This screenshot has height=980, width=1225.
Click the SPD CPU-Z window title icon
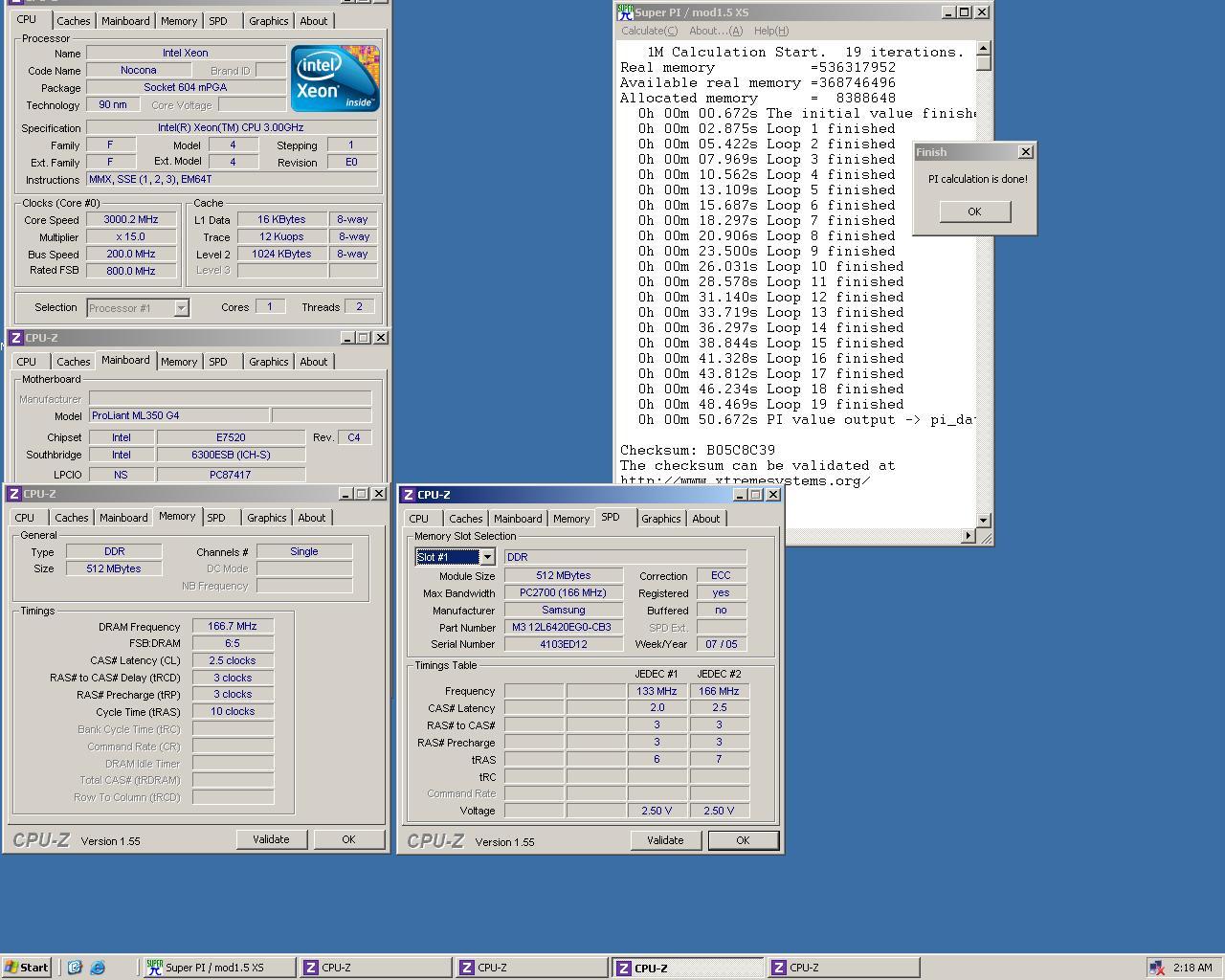409,495
